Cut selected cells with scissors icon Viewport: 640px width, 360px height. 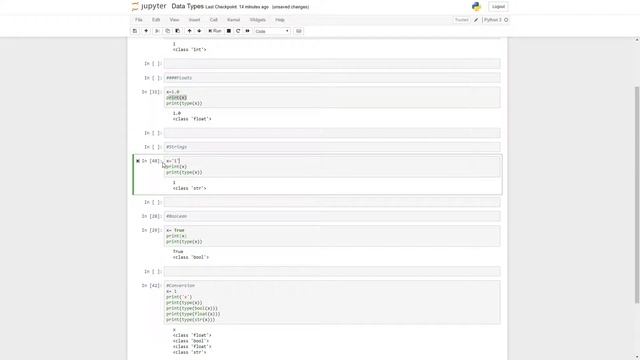point(157,31)
